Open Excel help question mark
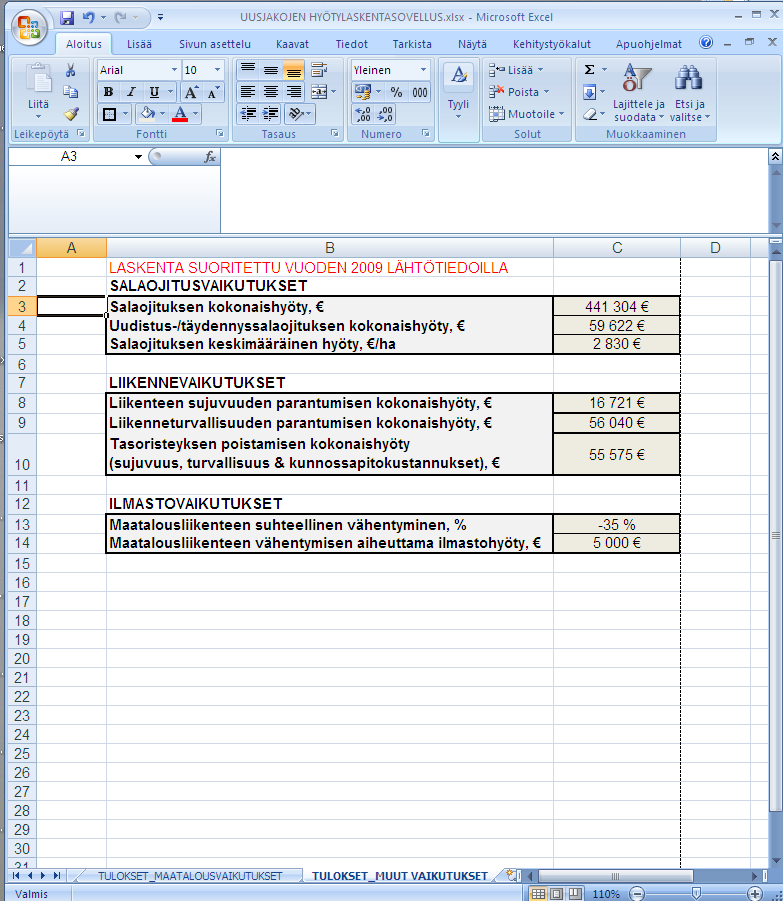The image size is (783, 901). click(706, 43)
